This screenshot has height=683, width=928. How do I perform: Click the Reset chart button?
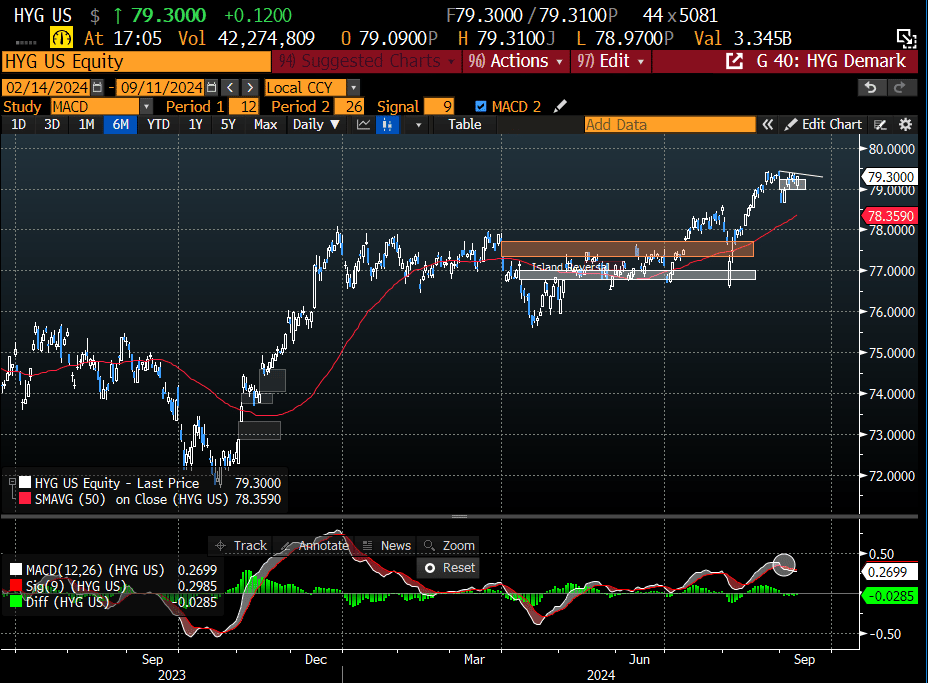click(x=449, y=568)
